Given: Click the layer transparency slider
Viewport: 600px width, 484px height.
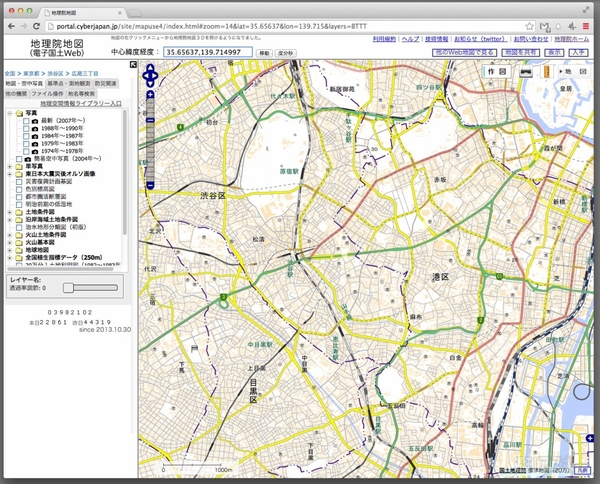Looking at the screenshot, I should (67, 287).
